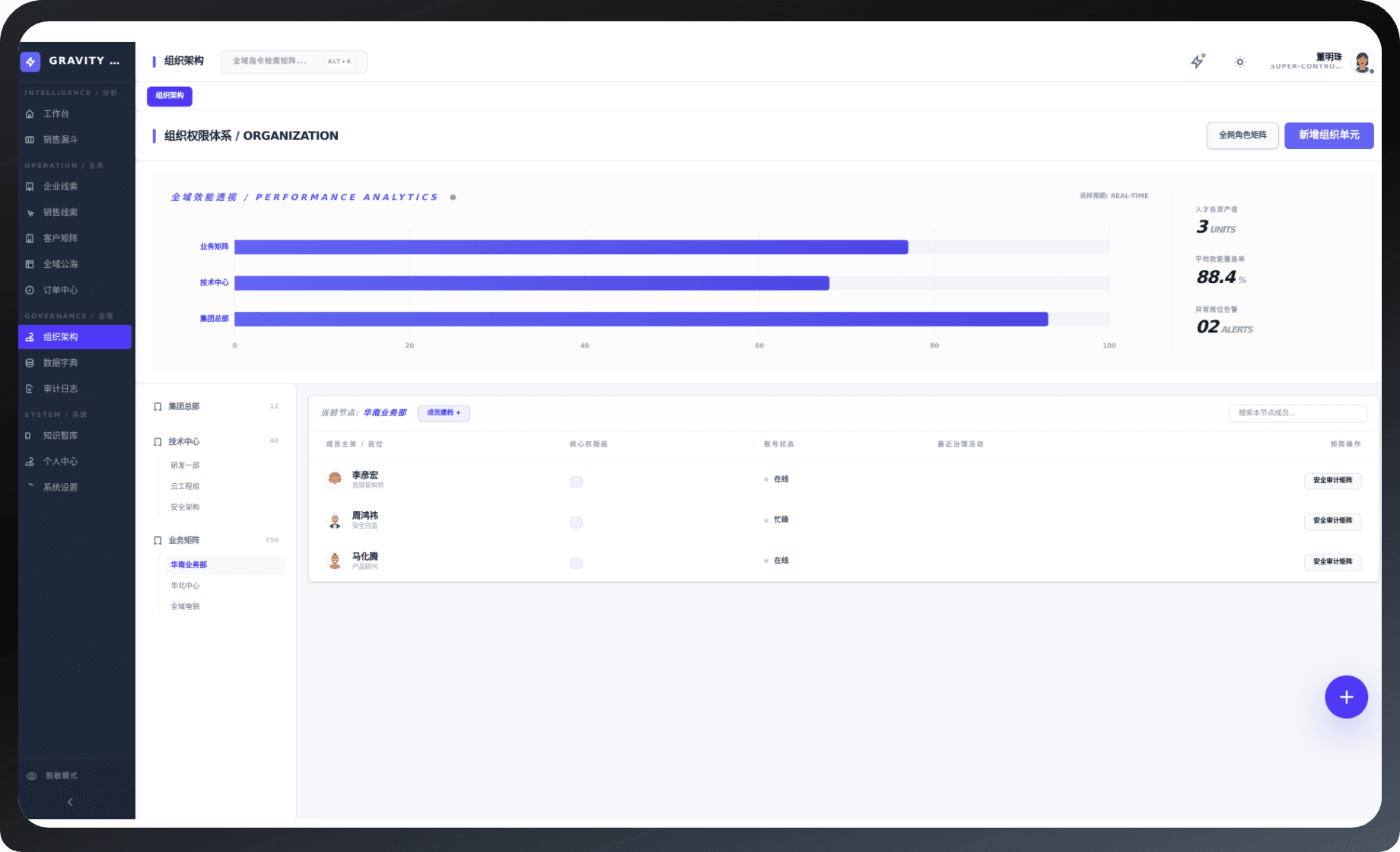Expand 集团总部 tree node
The width and height of the screenshot is (1400, 852).
(x=216, y=407)
